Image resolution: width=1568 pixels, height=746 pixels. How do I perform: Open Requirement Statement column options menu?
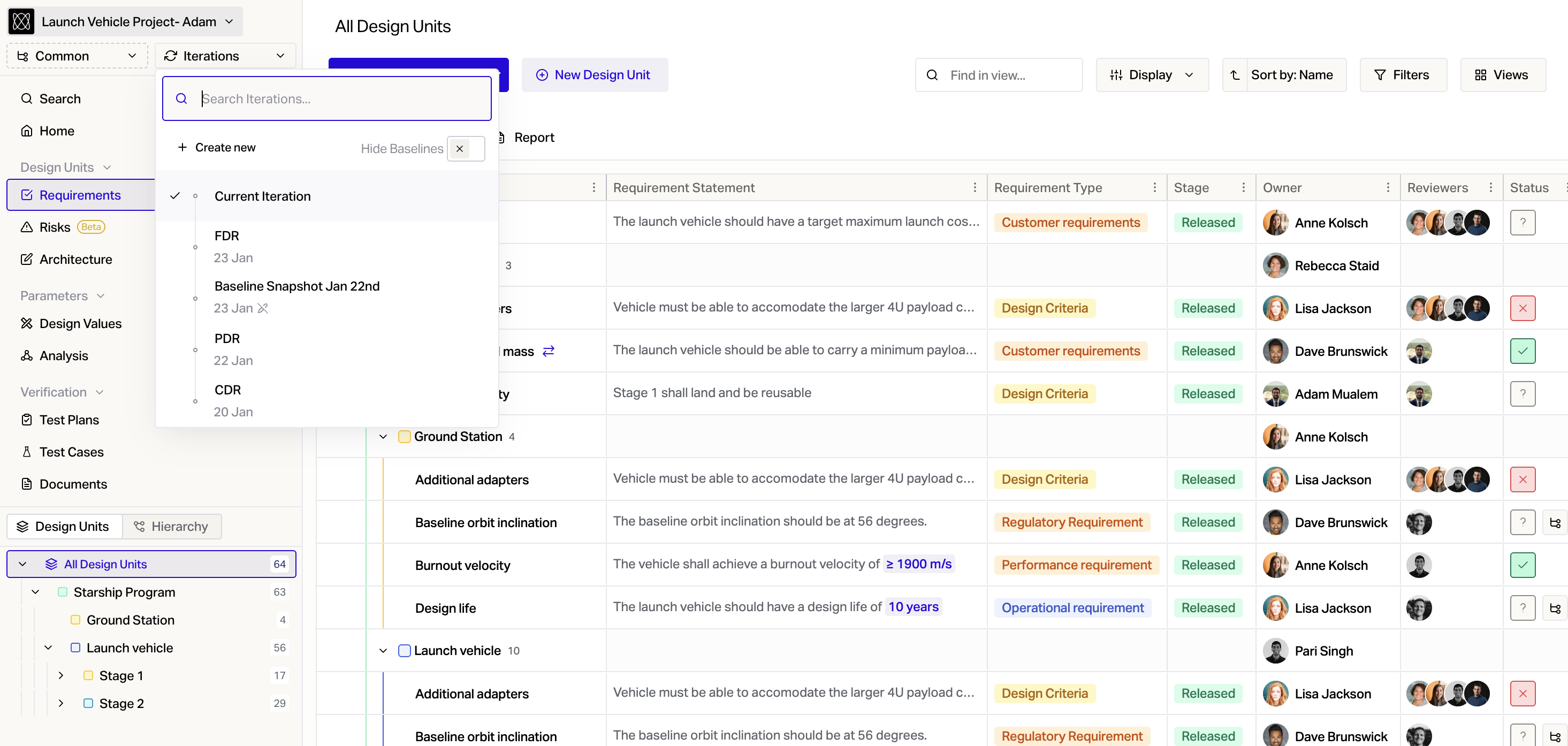(975, 187)
